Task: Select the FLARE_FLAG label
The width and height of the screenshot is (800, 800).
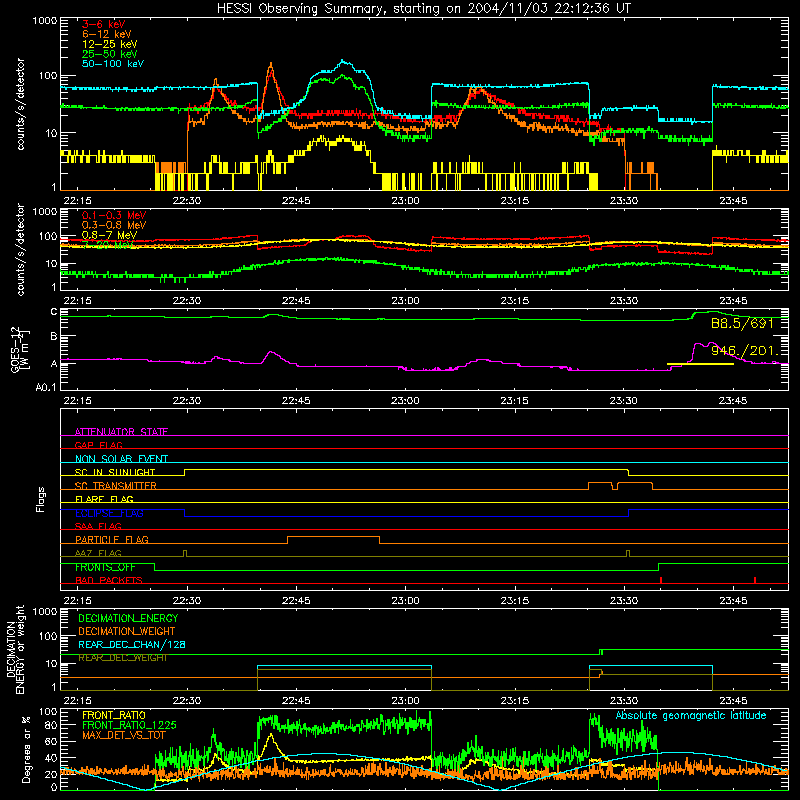Action: point(104,499)
